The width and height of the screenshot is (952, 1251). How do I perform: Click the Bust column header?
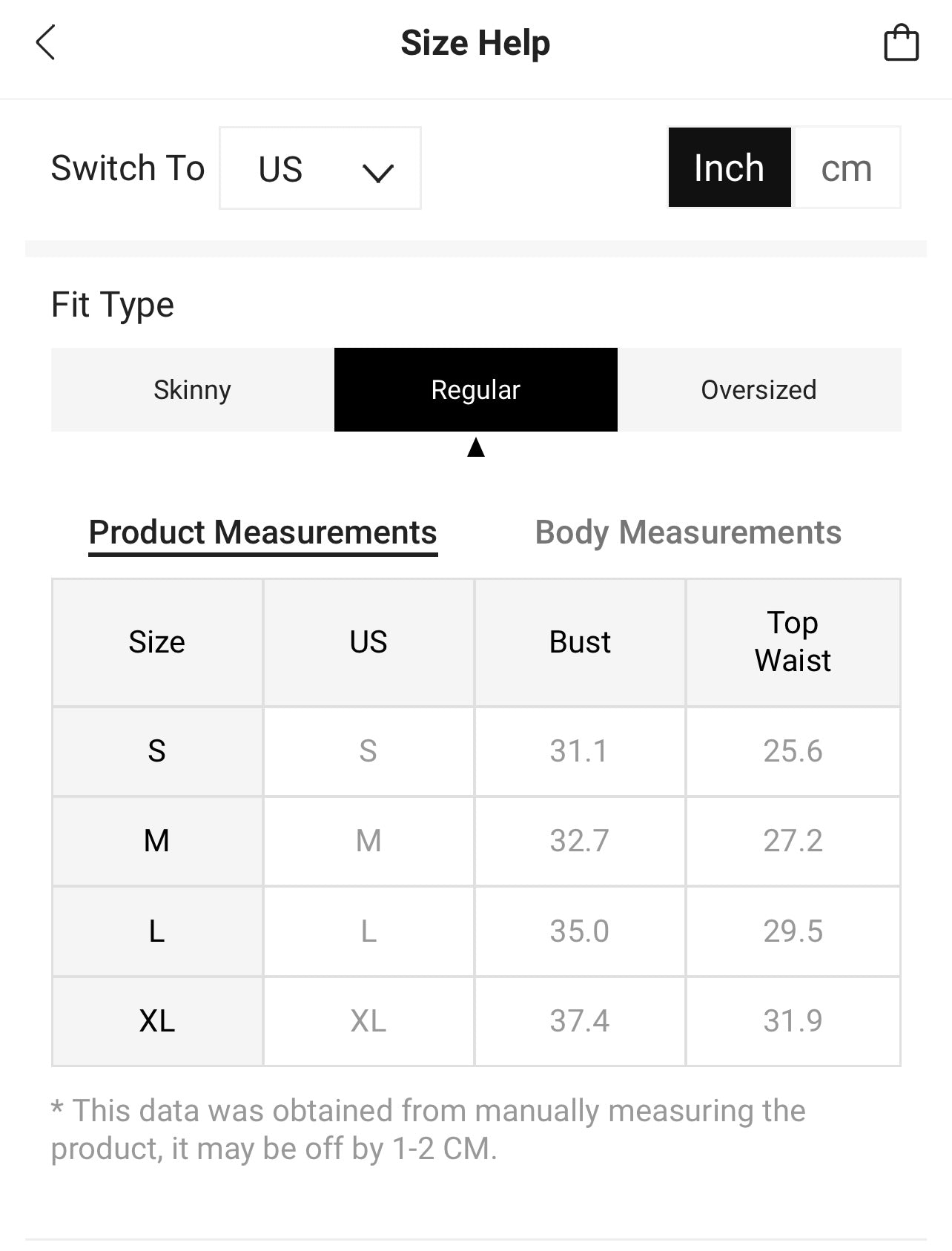click(x=580, y=642)
